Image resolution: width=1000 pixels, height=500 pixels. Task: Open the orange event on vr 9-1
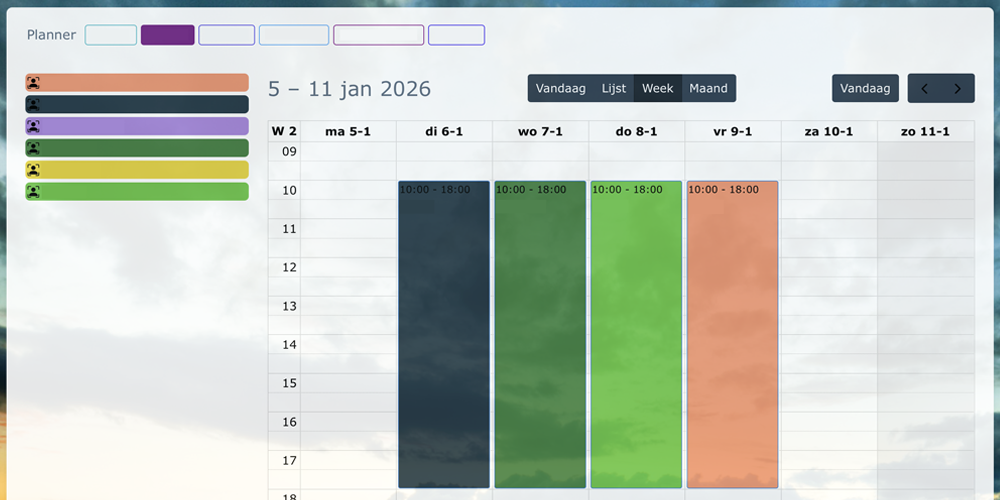[x=733, y=335]
